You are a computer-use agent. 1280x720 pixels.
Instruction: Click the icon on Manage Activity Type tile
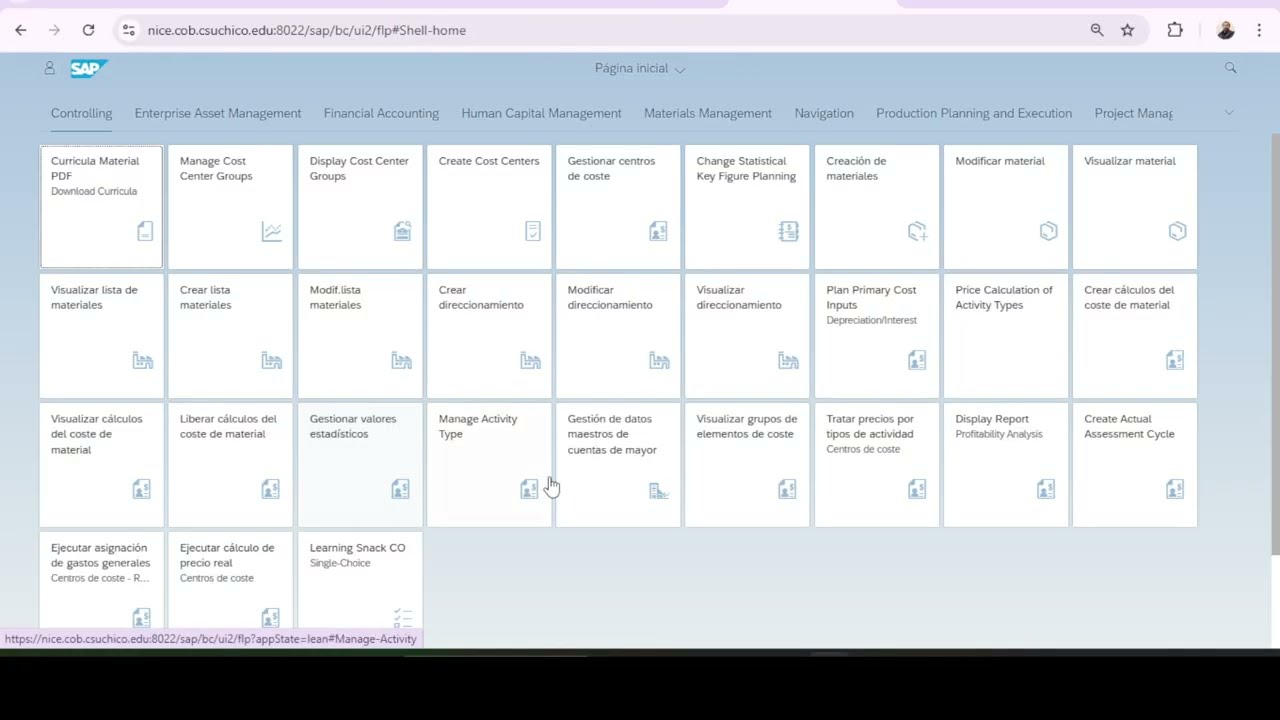point(530,489)
